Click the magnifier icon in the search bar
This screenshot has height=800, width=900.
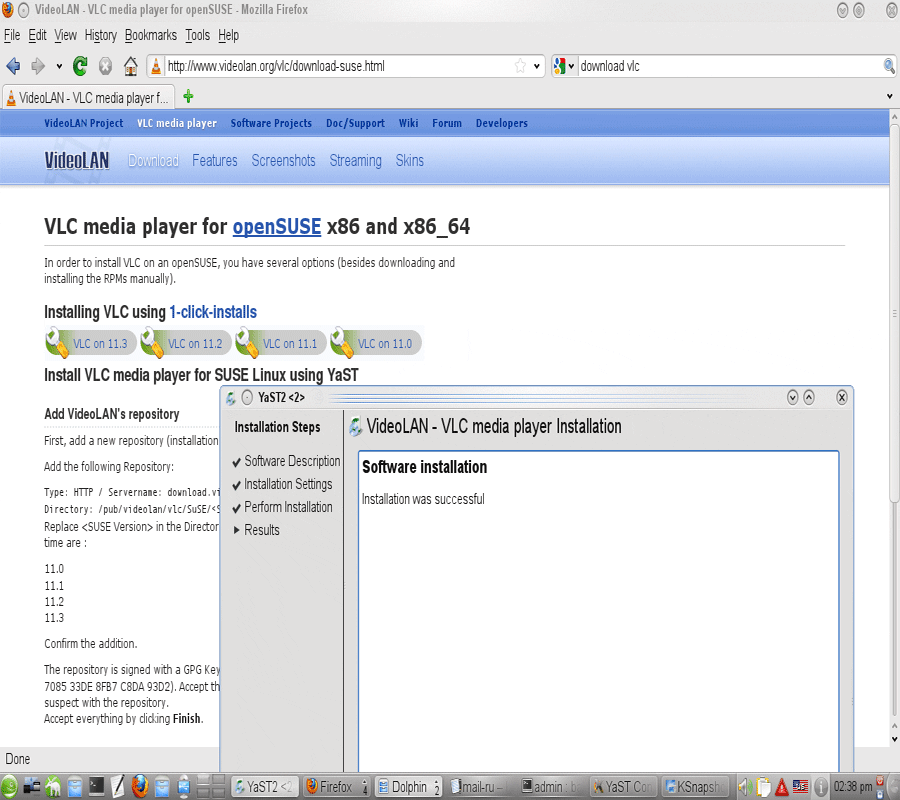(x=888, y=66)
